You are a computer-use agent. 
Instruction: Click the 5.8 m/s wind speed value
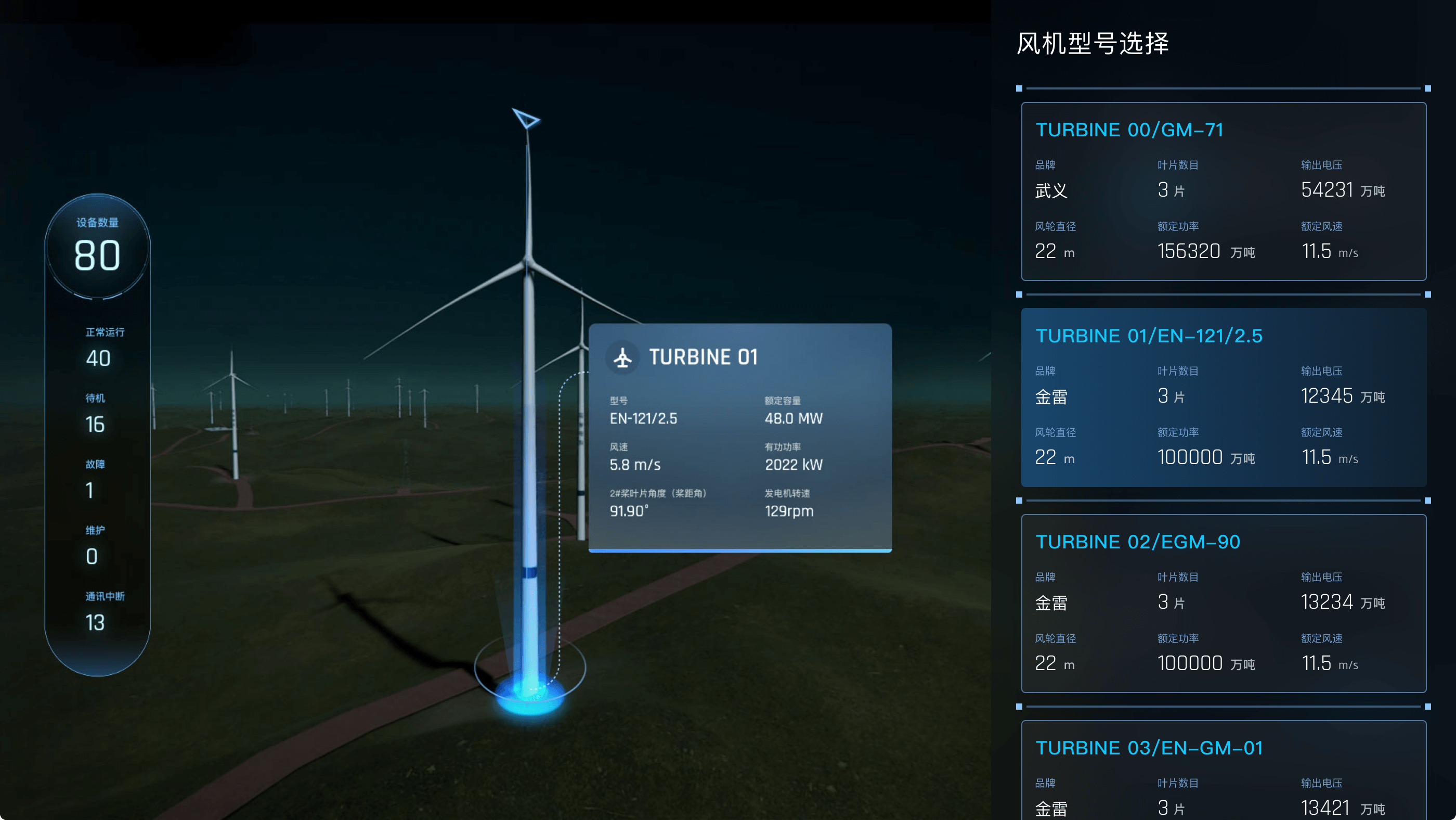(x=634, y=465)
